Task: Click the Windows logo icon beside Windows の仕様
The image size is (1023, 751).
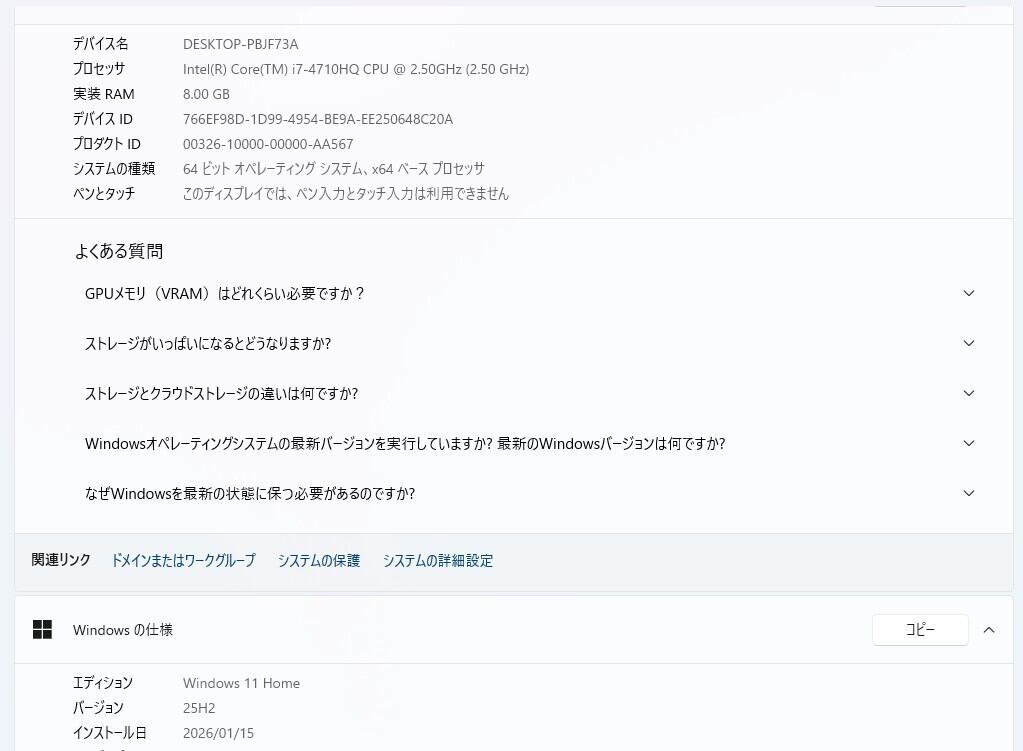Action: (42, 630)
